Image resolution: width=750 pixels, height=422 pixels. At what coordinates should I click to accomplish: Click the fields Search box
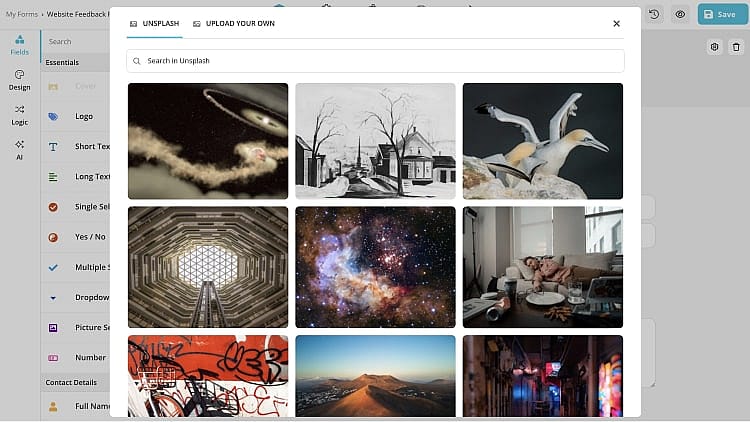[77, 42]
